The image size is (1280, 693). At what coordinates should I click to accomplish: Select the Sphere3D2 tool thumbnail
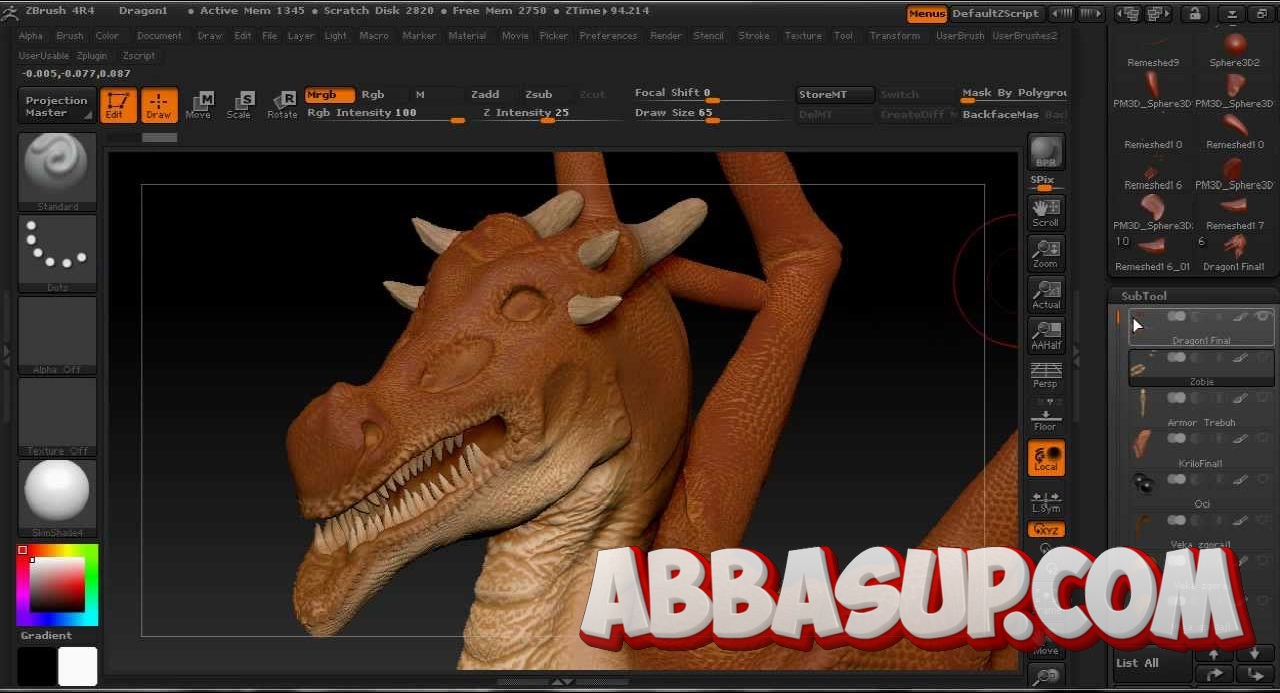(x=1235, y=50)
